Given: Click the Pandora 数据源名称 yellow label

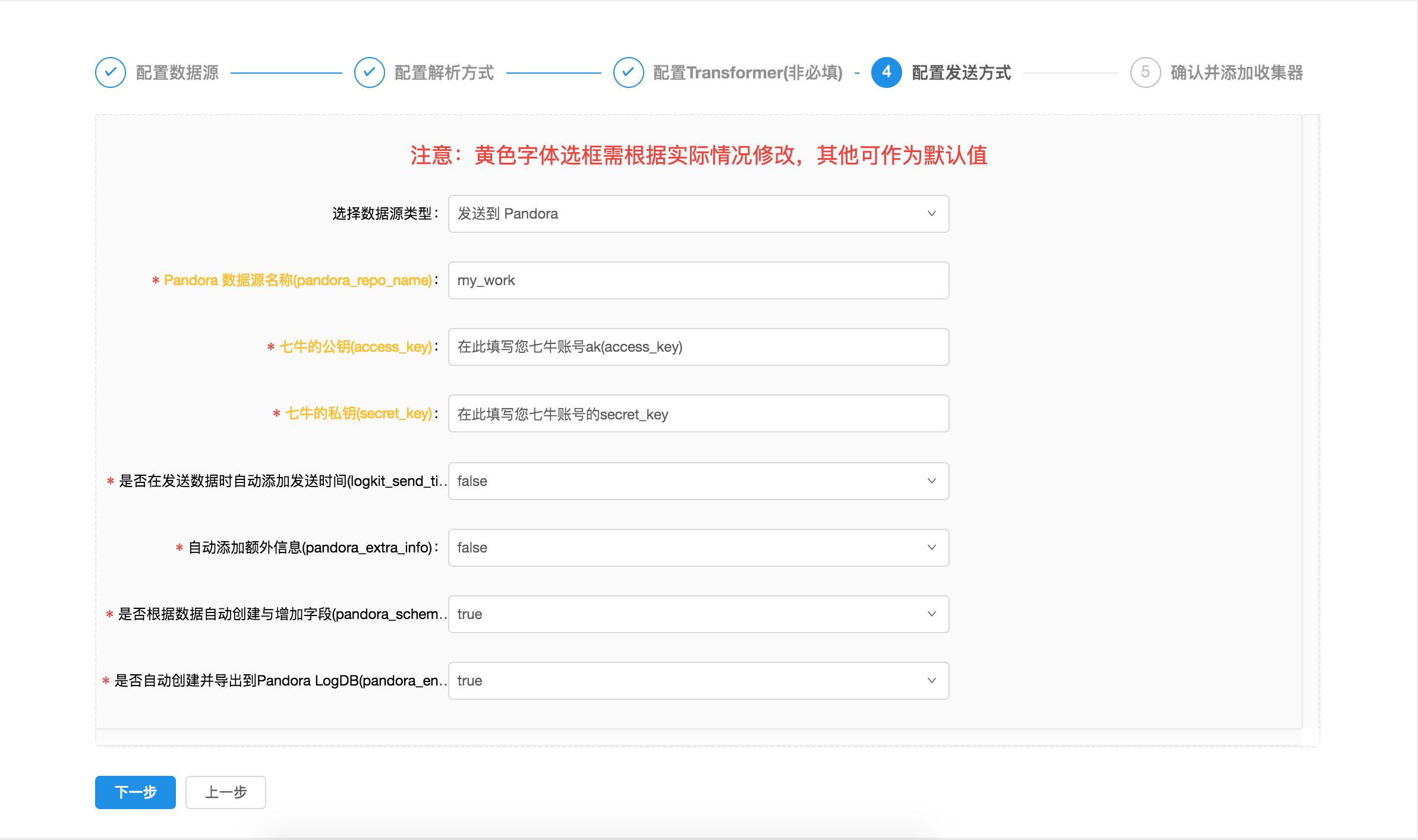Looking at the screenshot, I should coord(298,280).
